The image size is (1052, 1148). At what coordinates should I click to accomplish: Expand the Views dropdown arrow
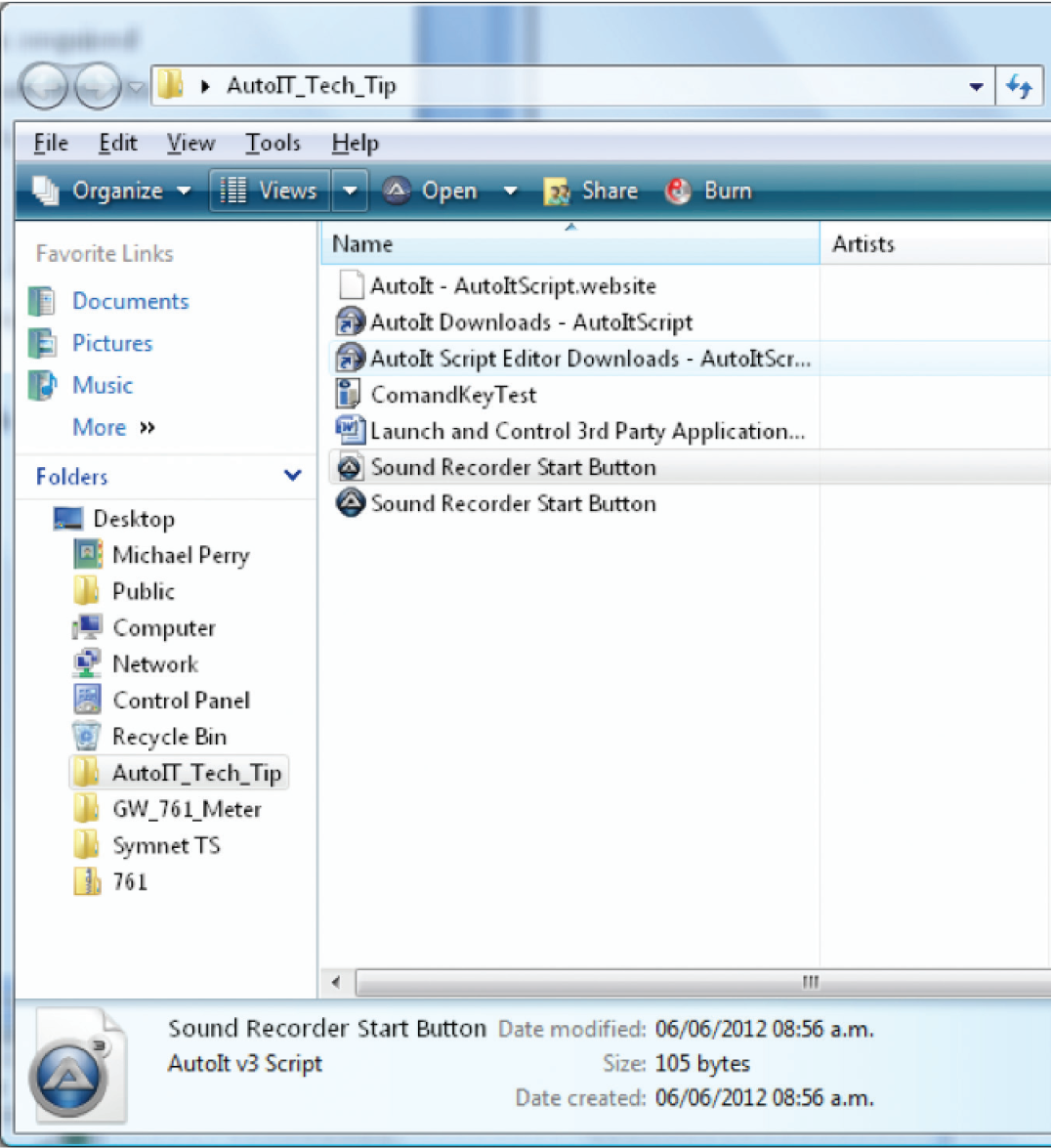click(x=350, y=191)
